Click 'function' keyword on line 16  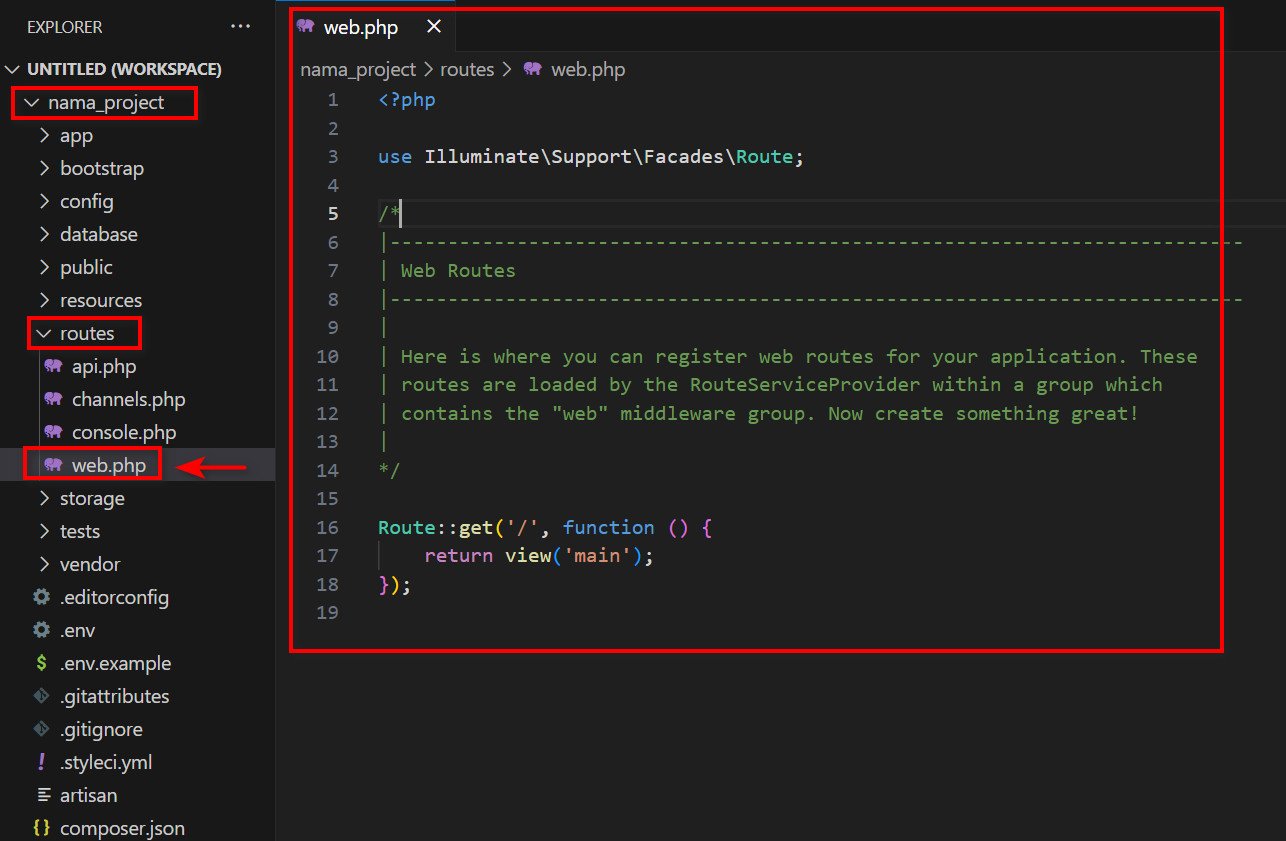click(609, 528)
